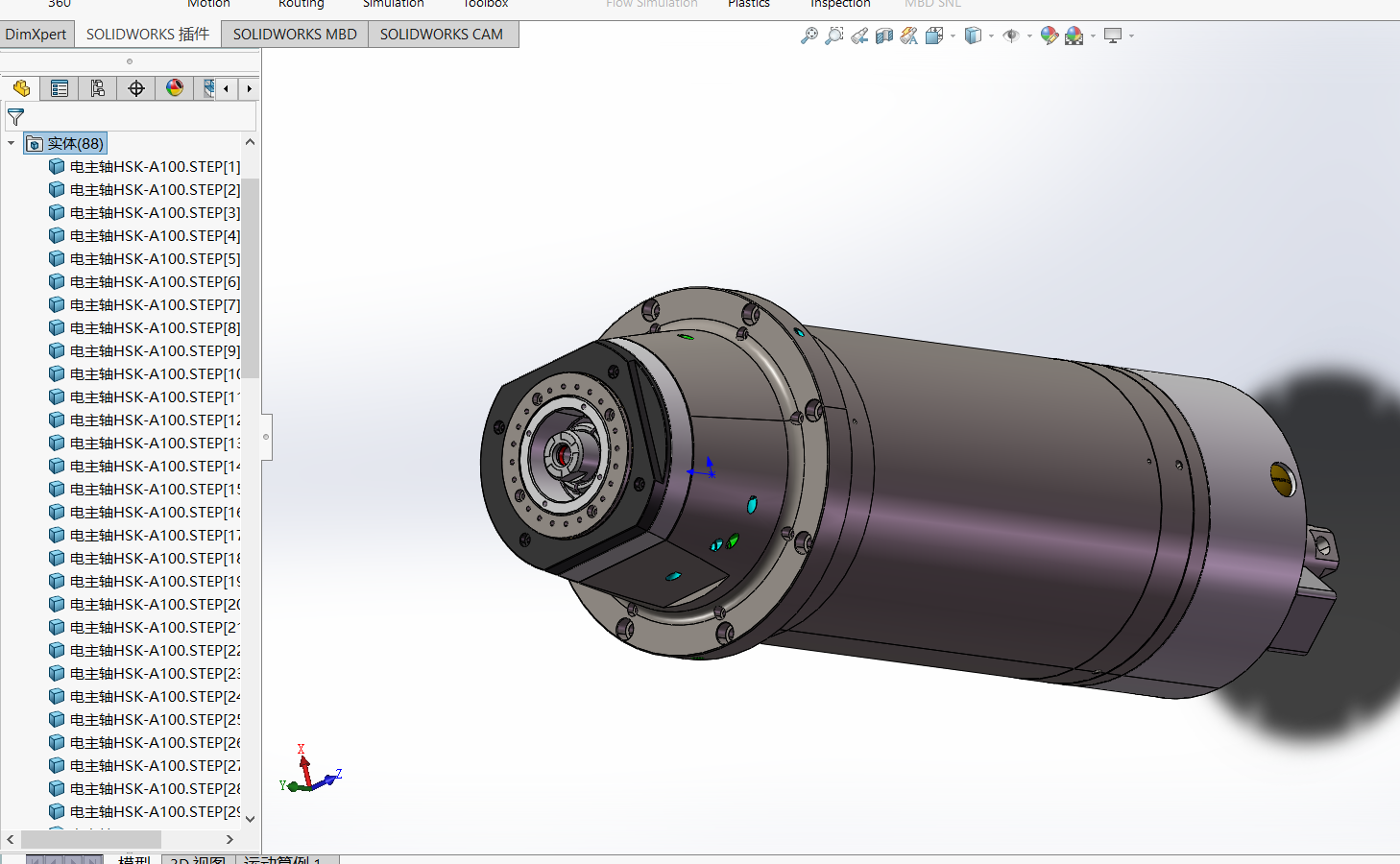The image size is (1400, 864).
Task: Toggle the Hide/Show Items eye icon
Action: pos(1010,35)
